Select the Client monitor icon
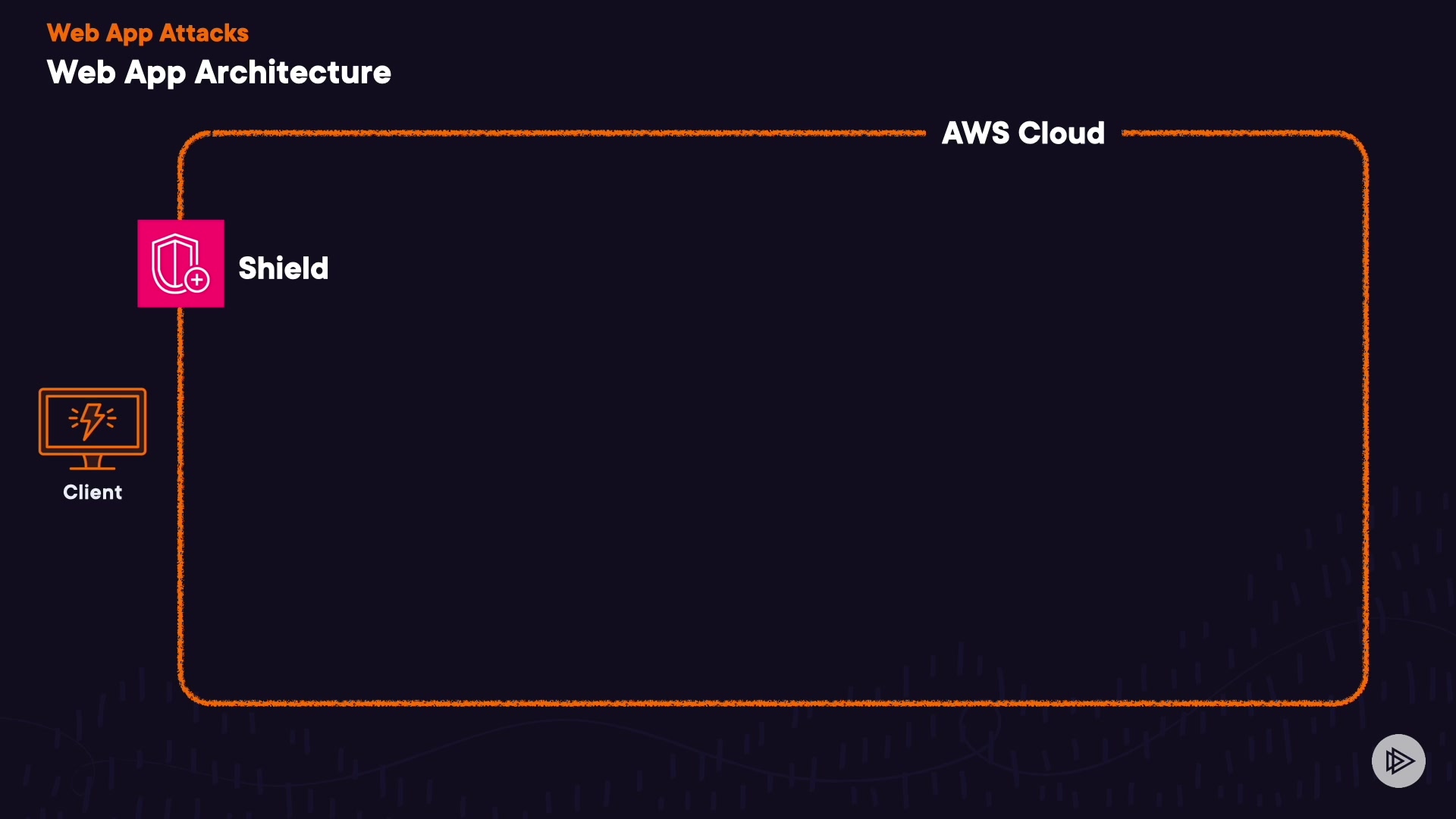Screen dimensions: 1456x819 pos(93,428)
